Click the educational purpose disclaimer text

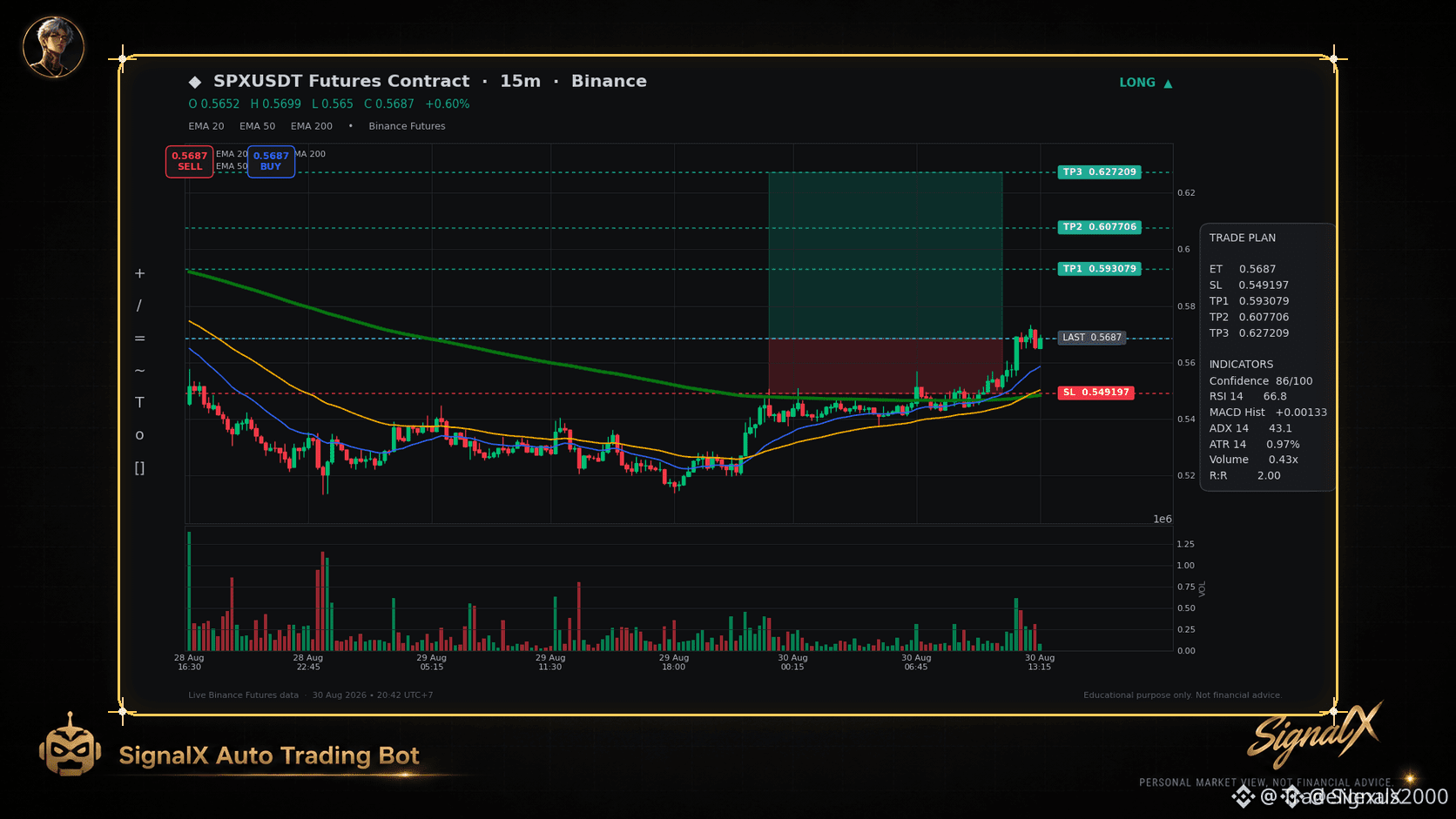click(x=1183, y=695)
